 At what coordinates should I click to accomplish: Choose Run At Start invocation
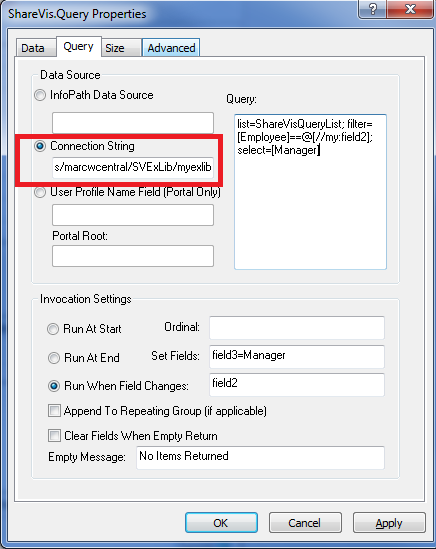point(53,329)
